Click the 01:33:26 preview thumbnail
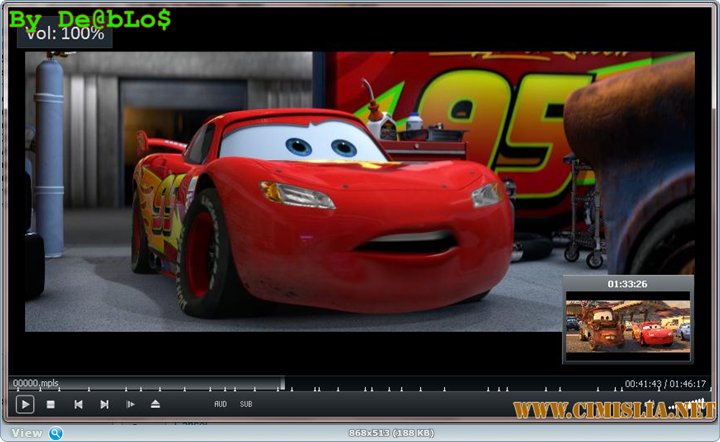The height and width of the screenshot is (442, 720). coord(627,327)
